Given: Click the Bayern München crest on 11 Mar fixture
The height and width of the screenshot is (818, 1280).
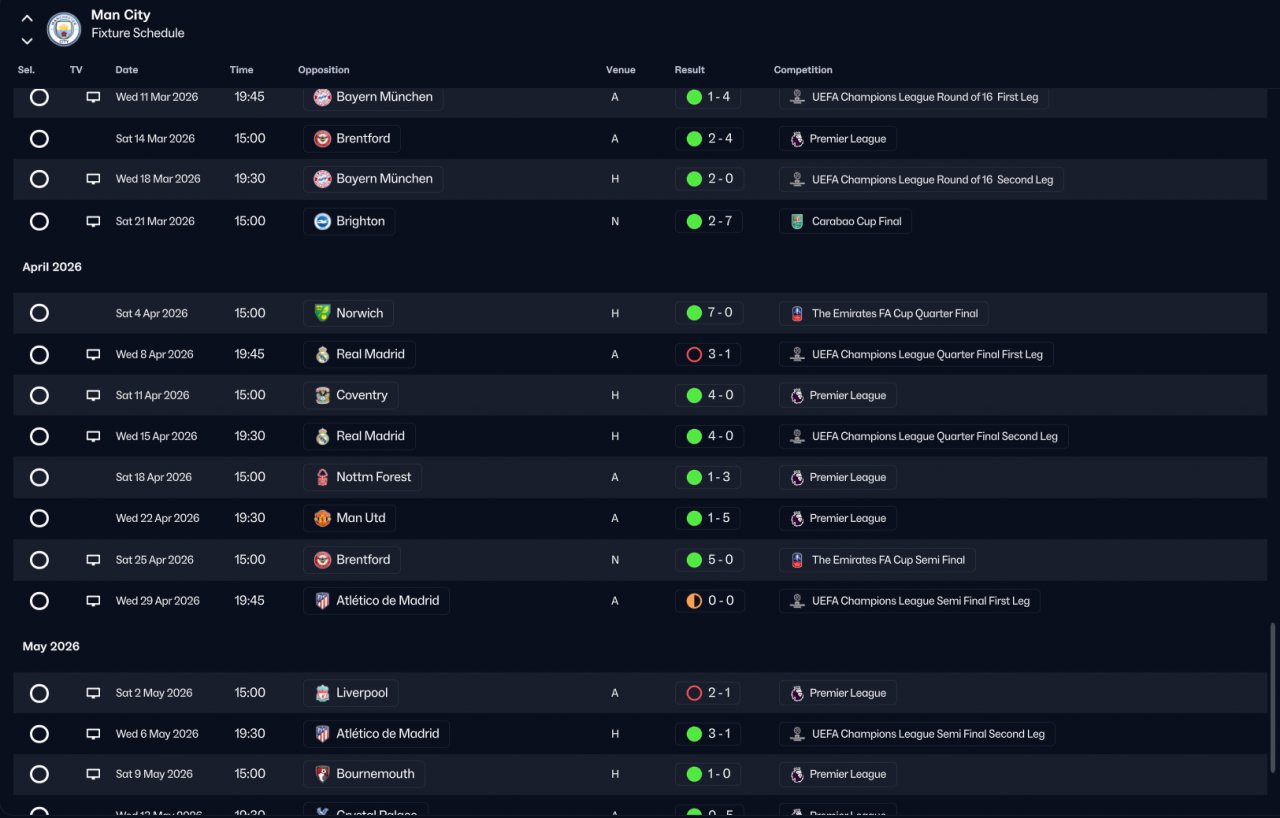Looking at the screenshot, I should (322, 97).
